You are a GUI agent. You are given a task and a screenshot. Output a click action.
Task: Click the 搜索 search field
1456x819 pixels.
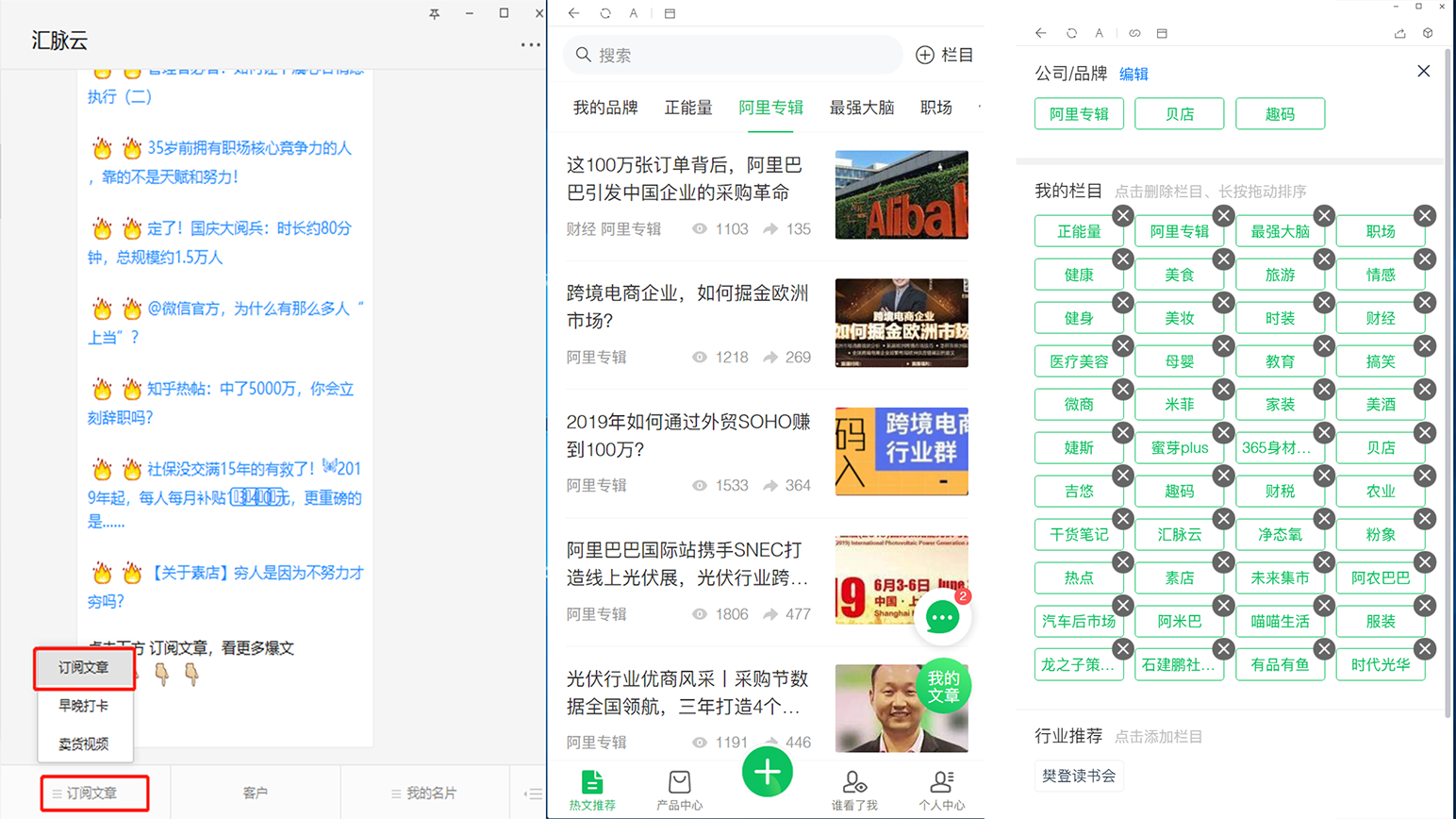click(x=733, y=55)
